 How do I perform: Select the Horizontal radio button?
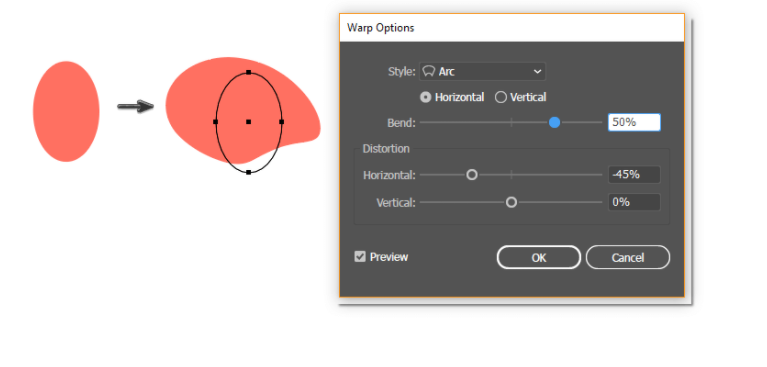426,97
